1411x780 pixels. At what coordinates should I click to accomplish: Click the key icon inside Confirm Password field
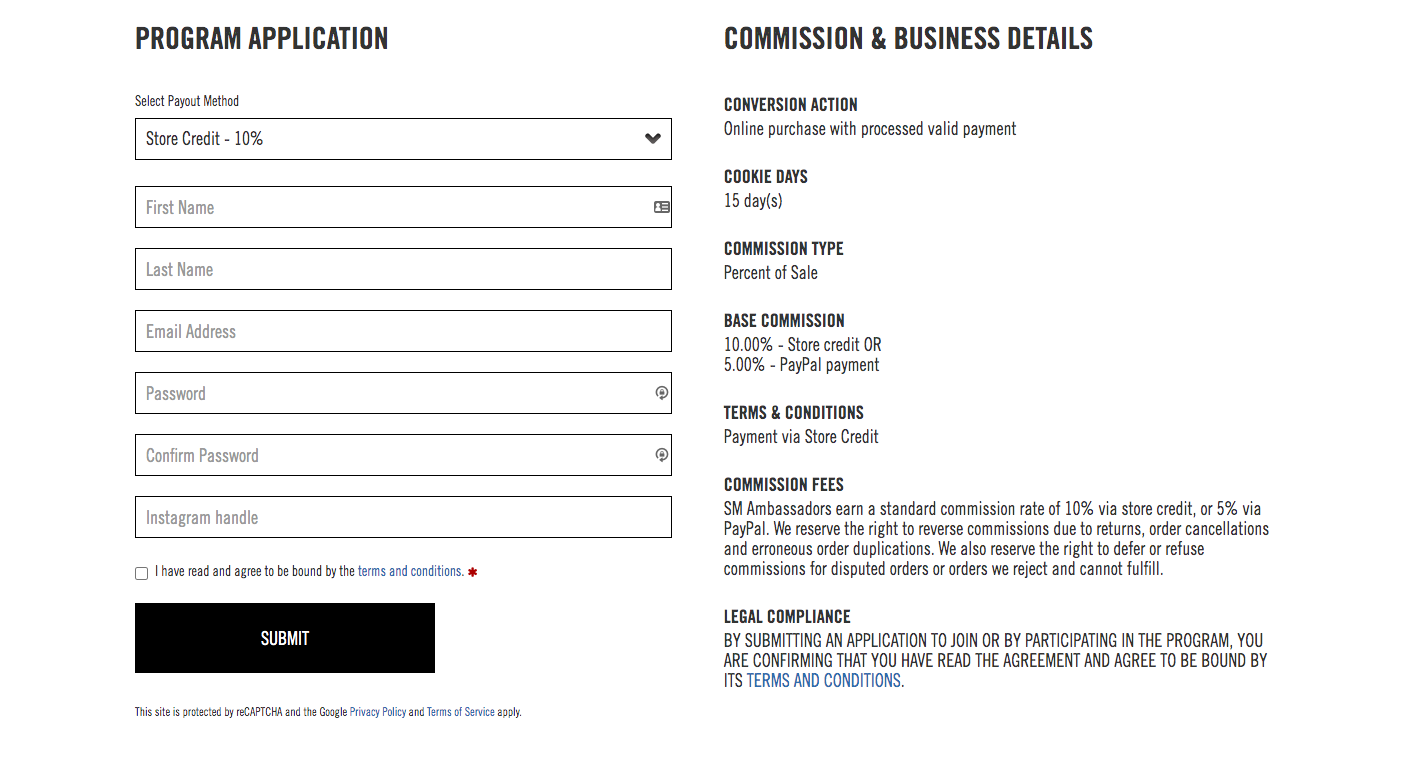coord(661,455)
